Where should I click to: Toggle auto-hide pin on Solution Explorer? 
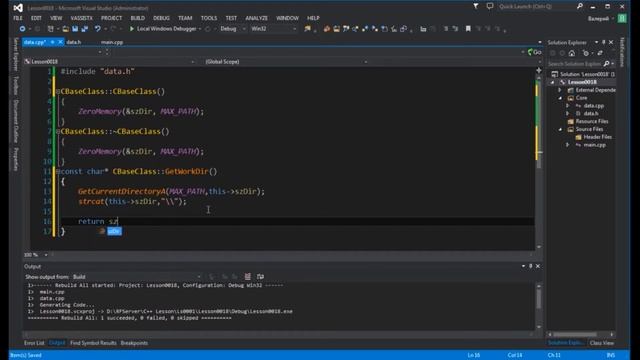tap(604, 42)
